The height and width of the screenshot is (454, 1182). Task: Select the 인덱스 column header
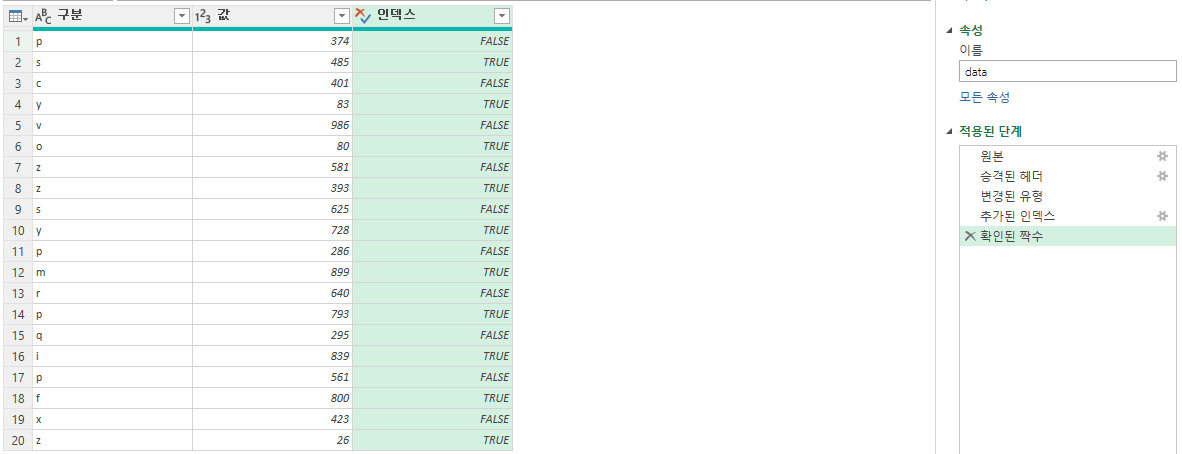pos(432,17)
